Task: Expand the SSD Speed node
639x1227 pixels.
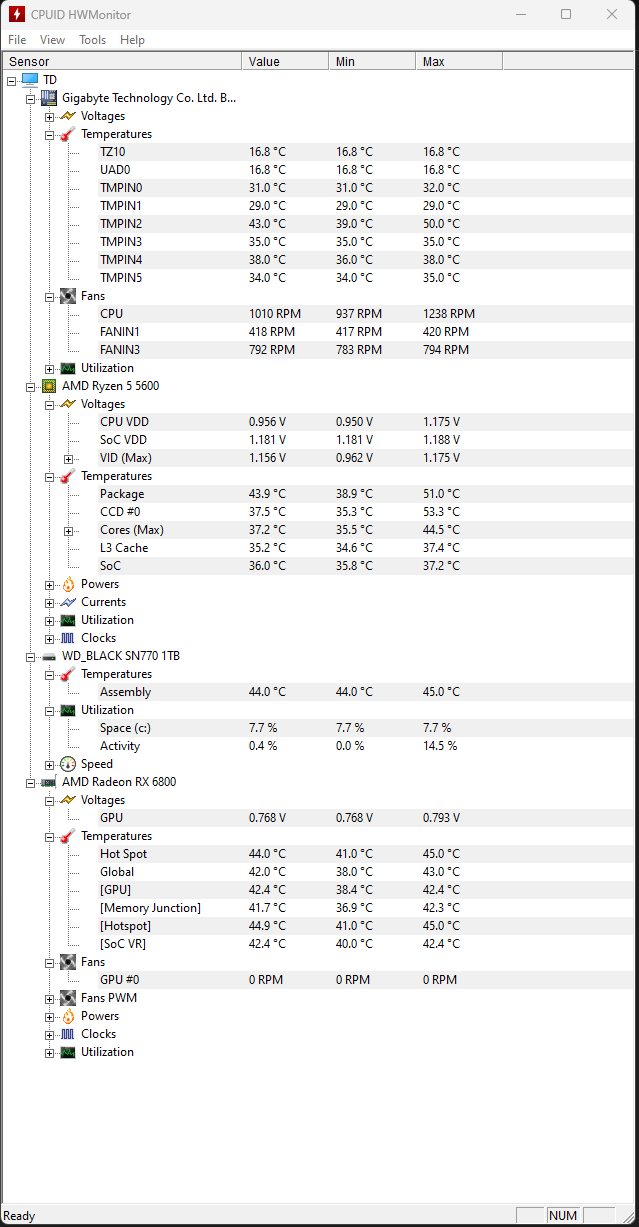Action: (49, 764)
